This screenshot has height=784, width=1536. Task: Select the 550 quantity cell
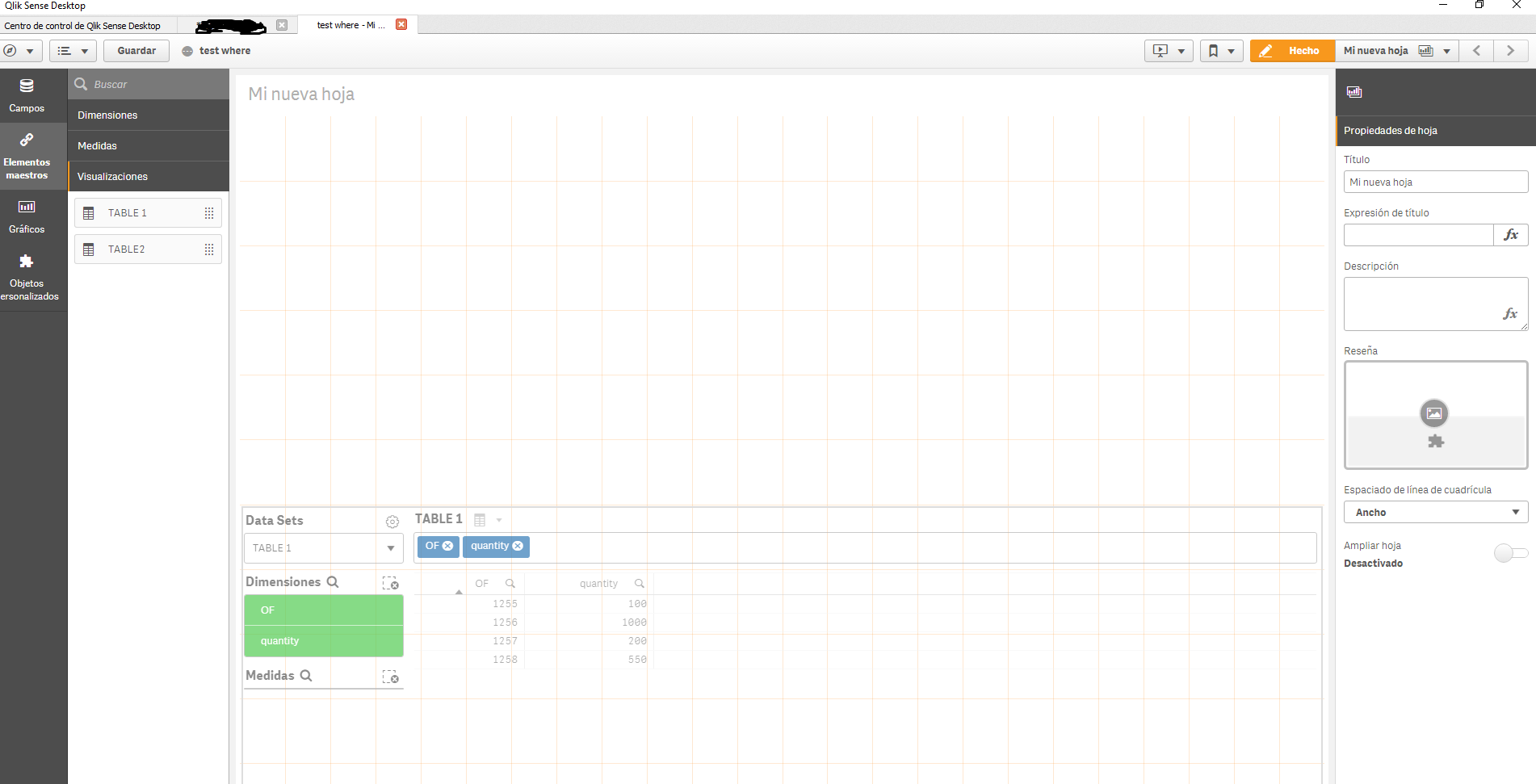pyautogui.click(x=637, y=660)
